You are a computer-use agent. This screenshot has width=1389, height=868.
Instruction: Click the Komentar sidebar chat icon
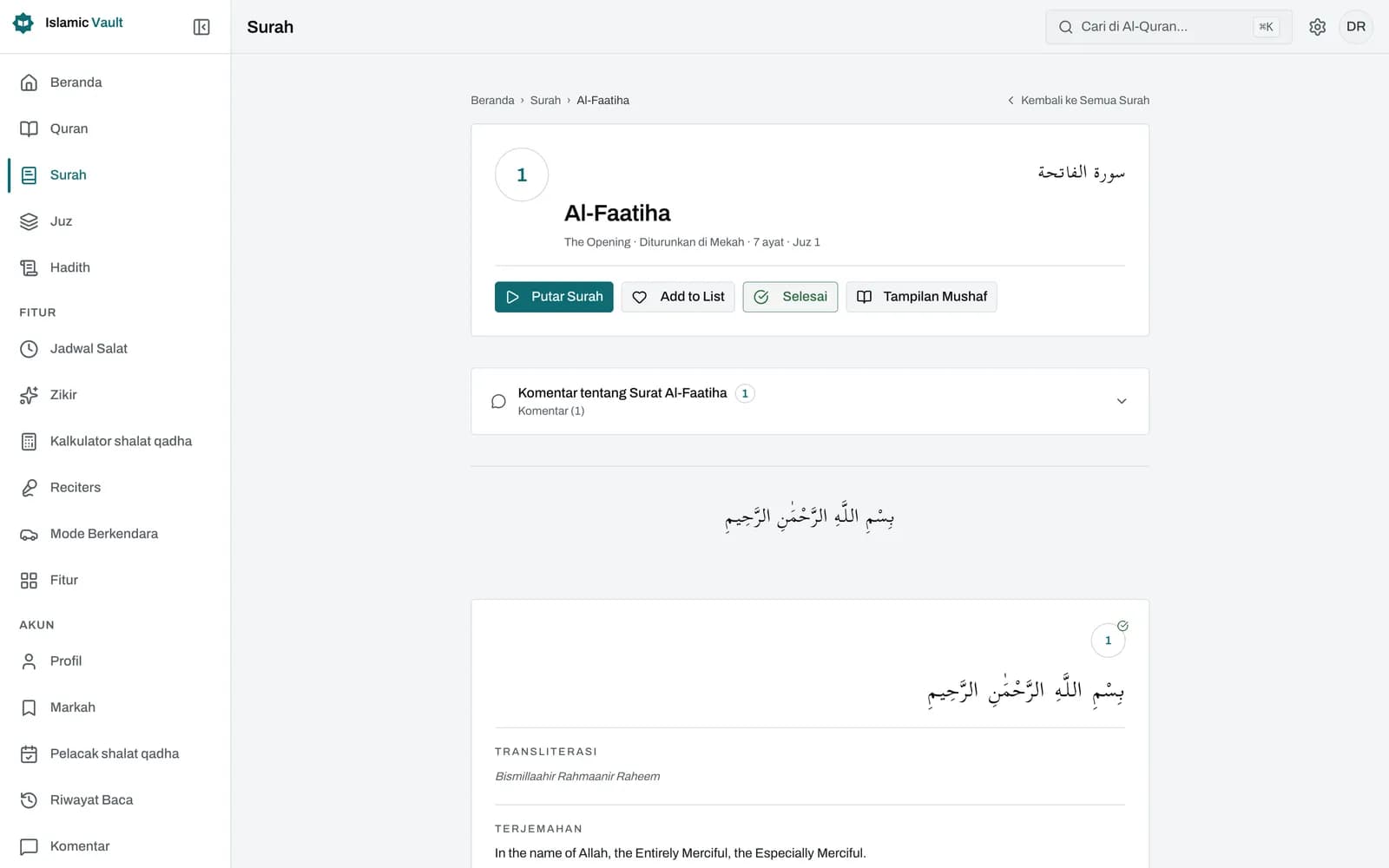pyautogui.click(x=29, y=846)
